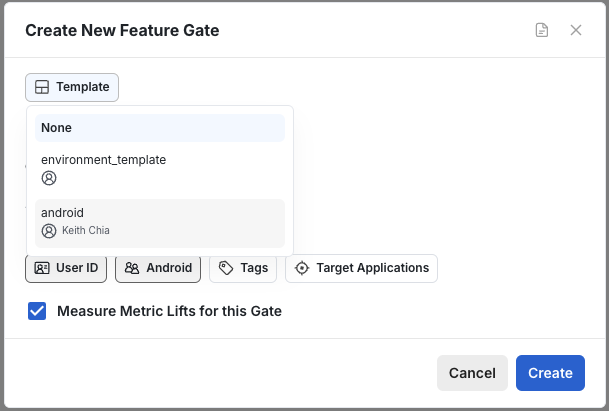
Task: Open the Target Applications selector
Action: point(361,268)
